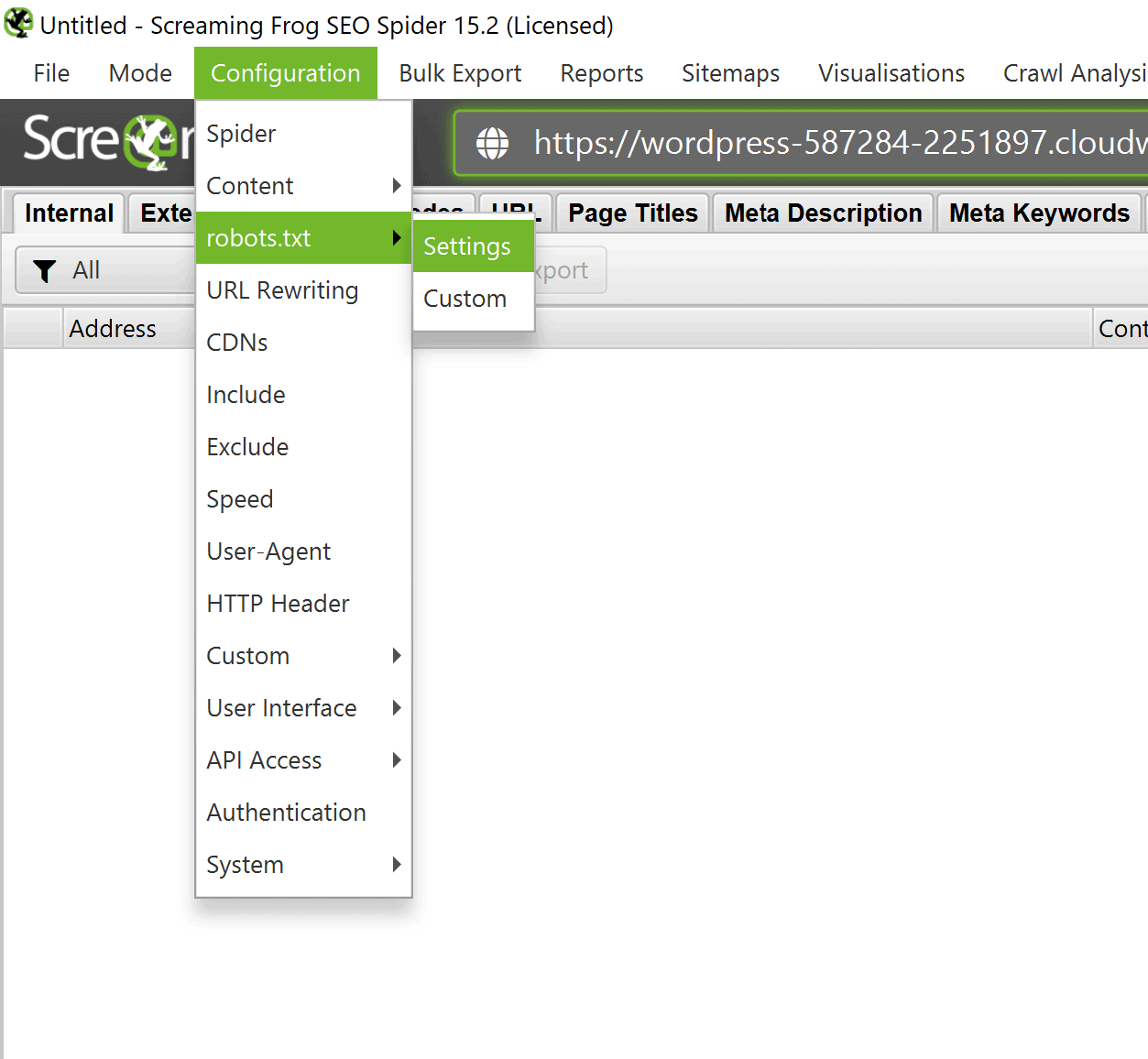This screenshot has width=1148, height=1059.
Task: Switch to the Internal tab
Action: pos(69,213)
